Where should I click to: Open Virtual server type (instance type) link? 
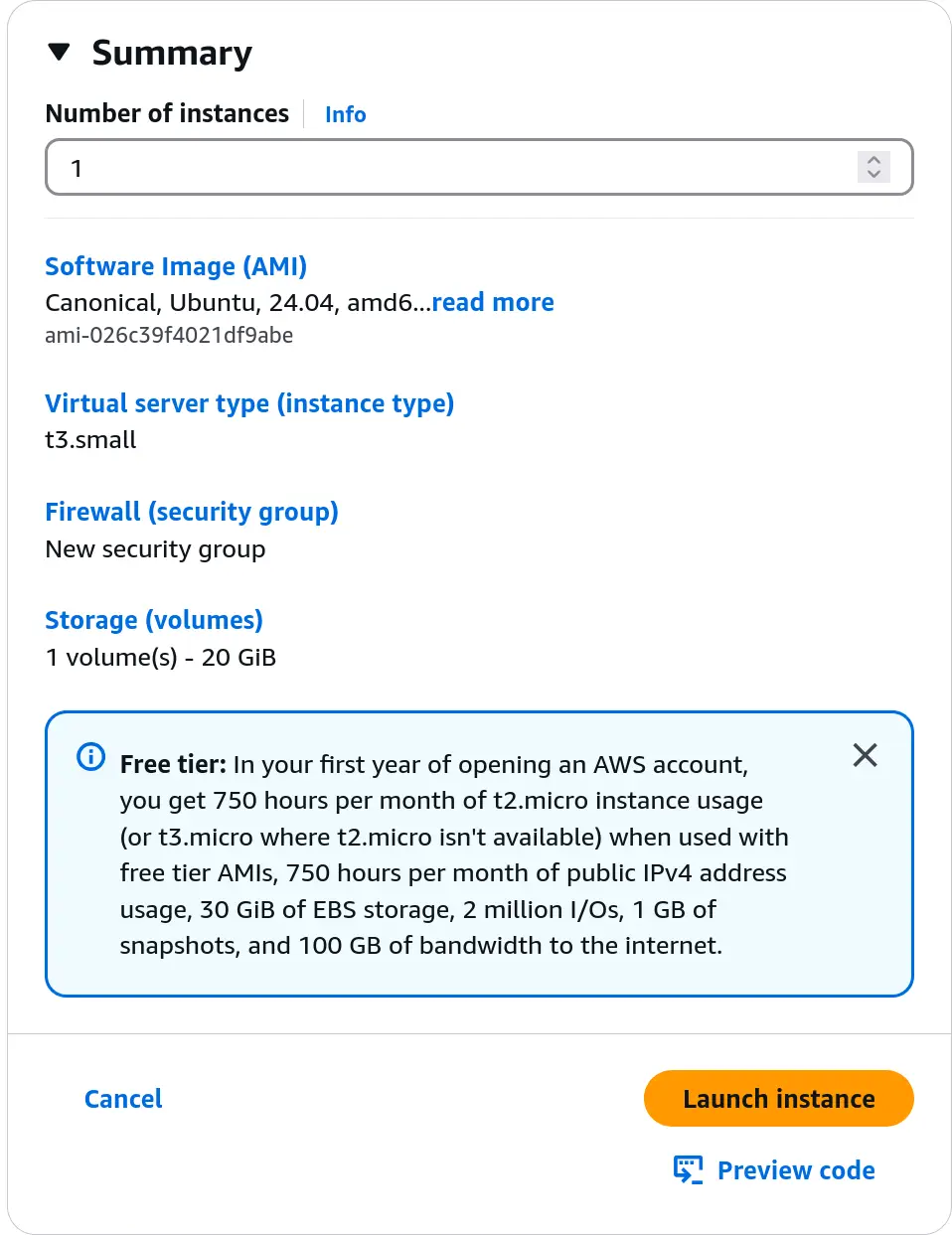[249, 403]
